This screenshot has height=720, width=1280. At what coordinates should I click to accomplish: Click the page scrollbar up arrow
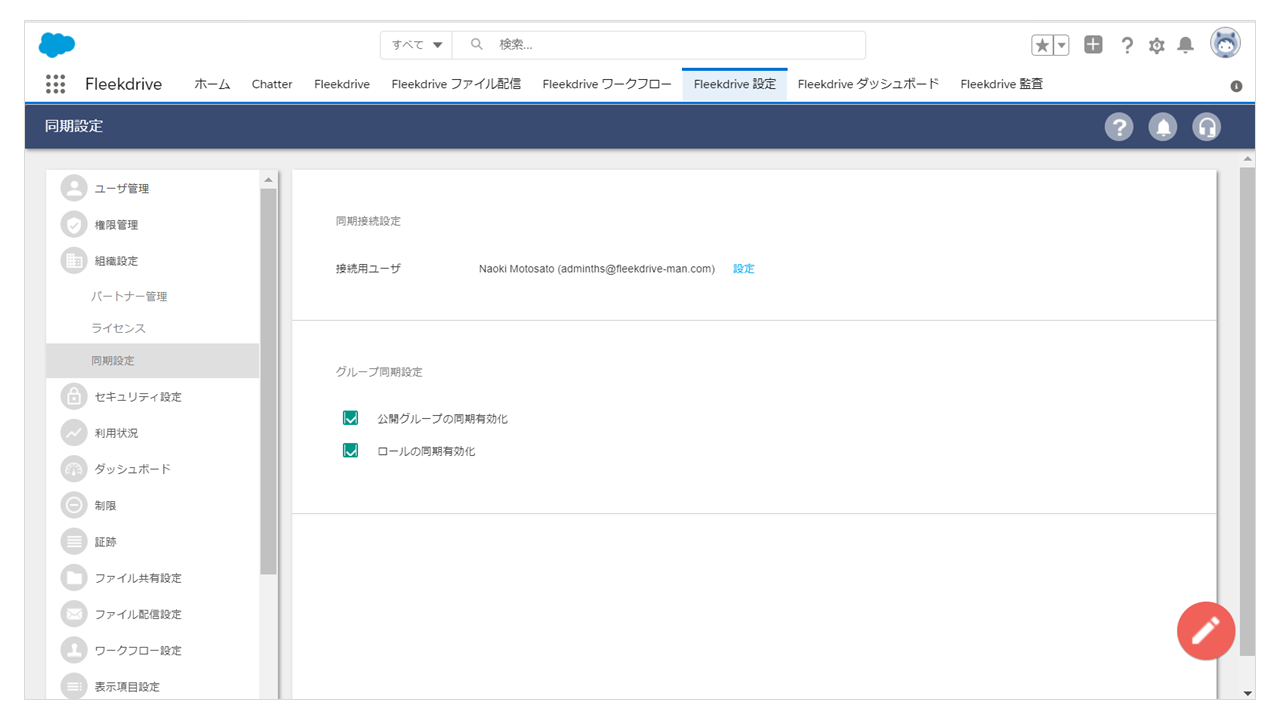point(1247,159)
